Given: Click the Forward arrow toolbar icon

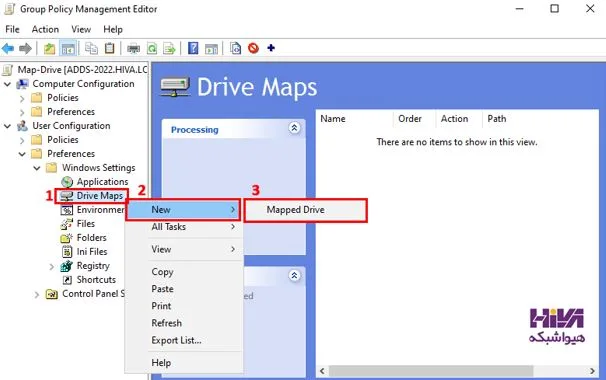Looking at the screenshot, I should [26, 48].
